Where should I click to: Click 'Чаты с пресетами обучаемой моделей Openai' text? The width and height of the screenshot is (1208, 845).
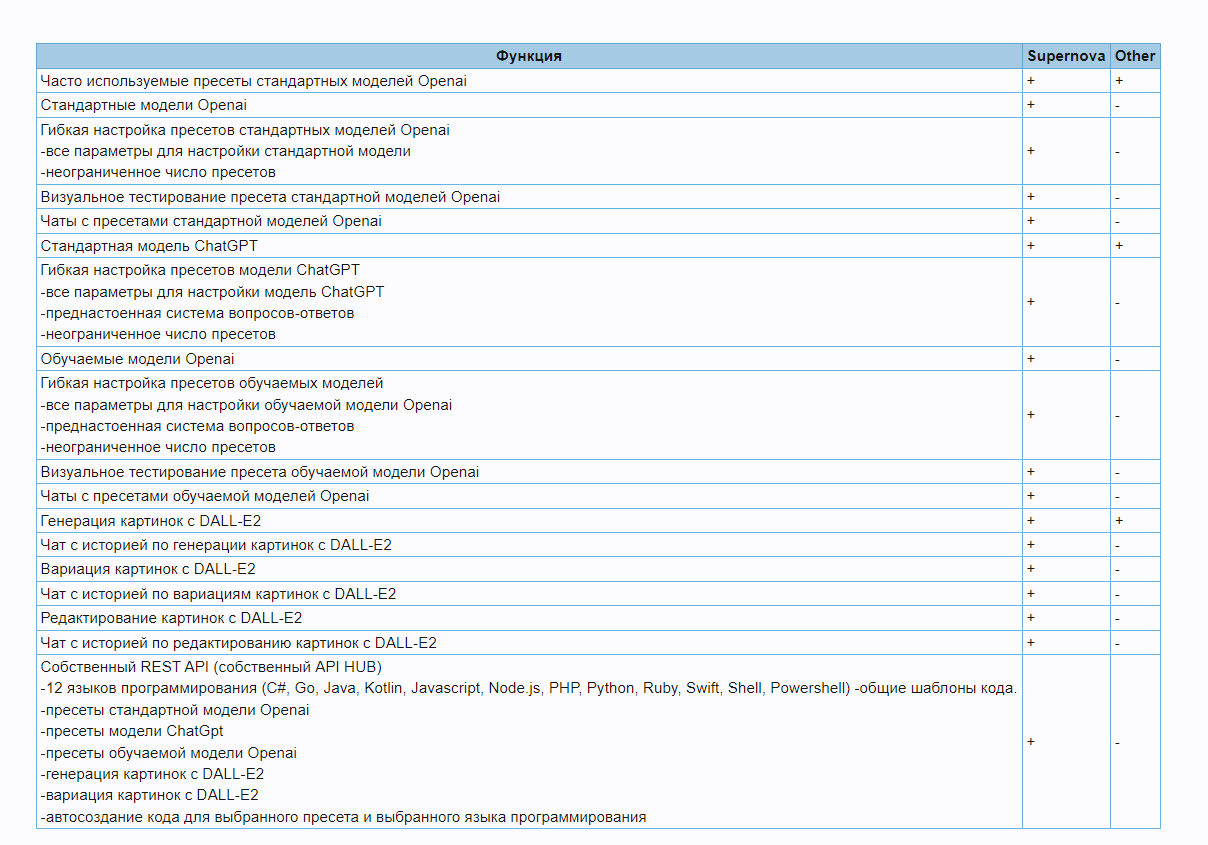pyautogui.click(x=205, y=496)
